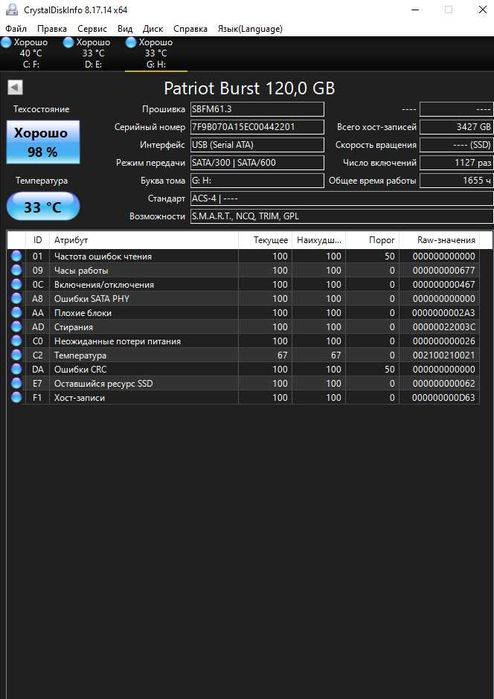Click status orb for attribute C2 Температура
494x699 pixels.
click(16, 355)
